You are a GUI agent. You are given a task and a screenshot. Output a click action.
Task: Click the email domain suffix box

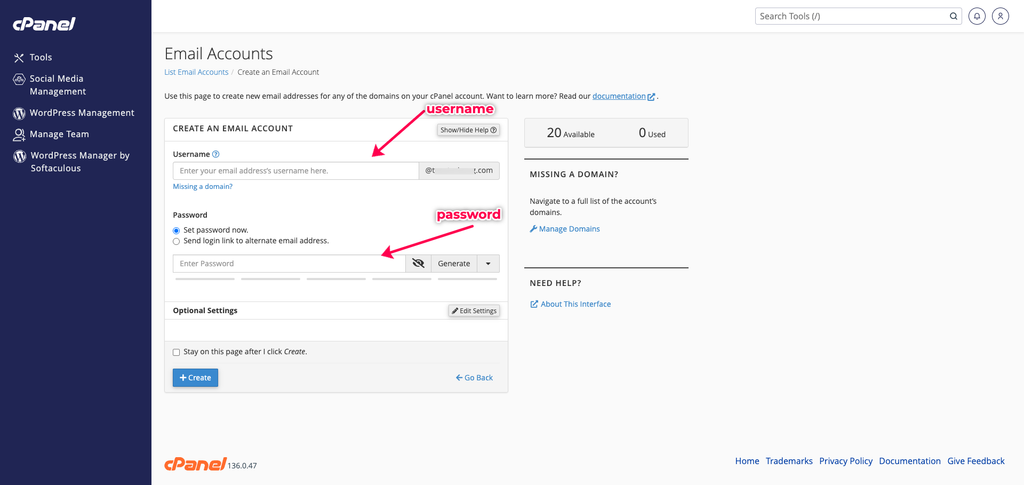point(459,170)
